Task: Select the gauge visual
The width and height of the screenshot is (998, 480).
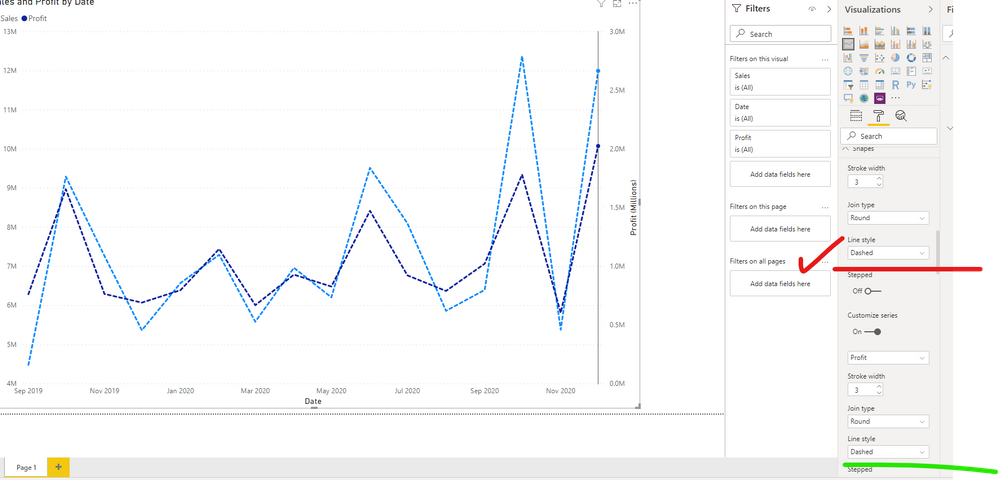Action: click(880, 71)
